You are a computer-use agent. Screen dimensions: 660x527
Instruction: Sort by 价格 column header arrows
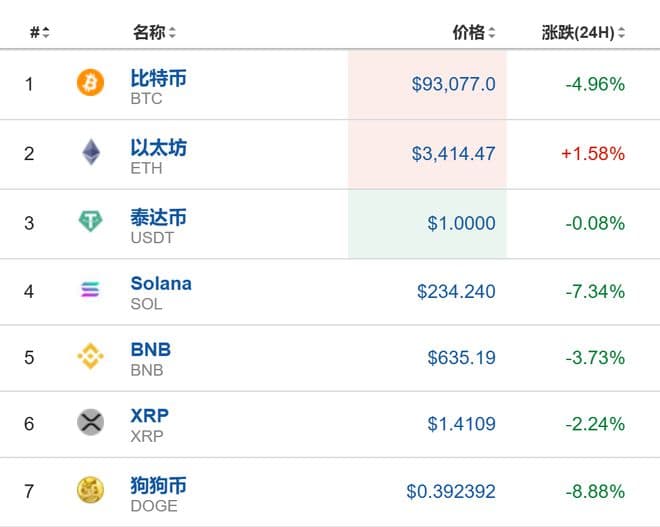click(x=492, y=33)
